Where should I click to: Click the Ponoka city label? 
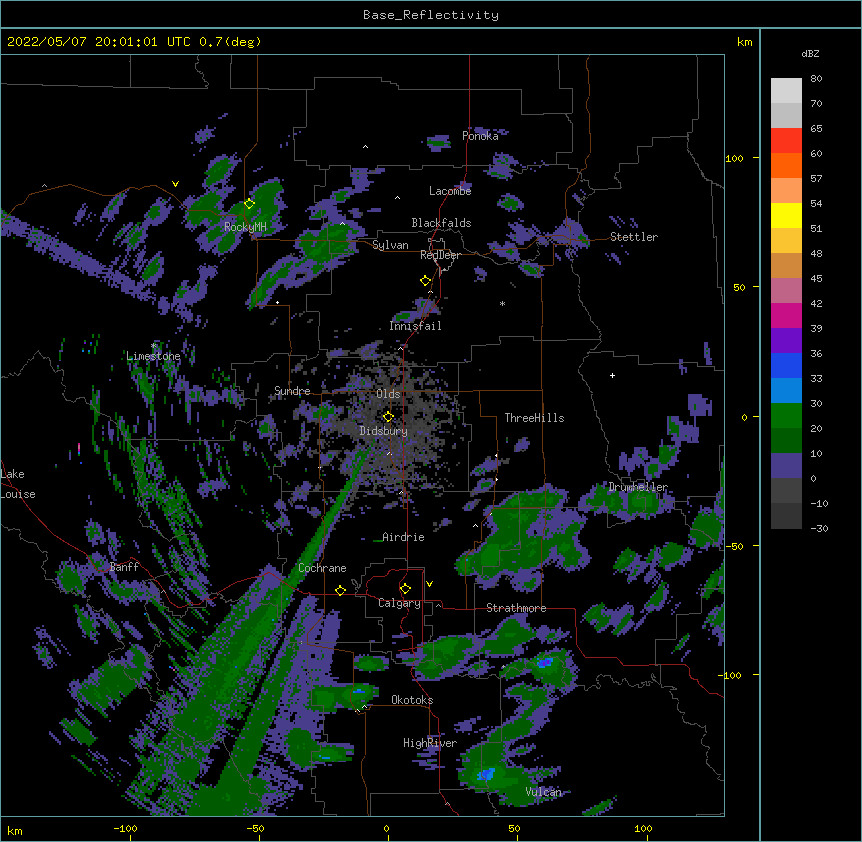[x=480, y=136]
